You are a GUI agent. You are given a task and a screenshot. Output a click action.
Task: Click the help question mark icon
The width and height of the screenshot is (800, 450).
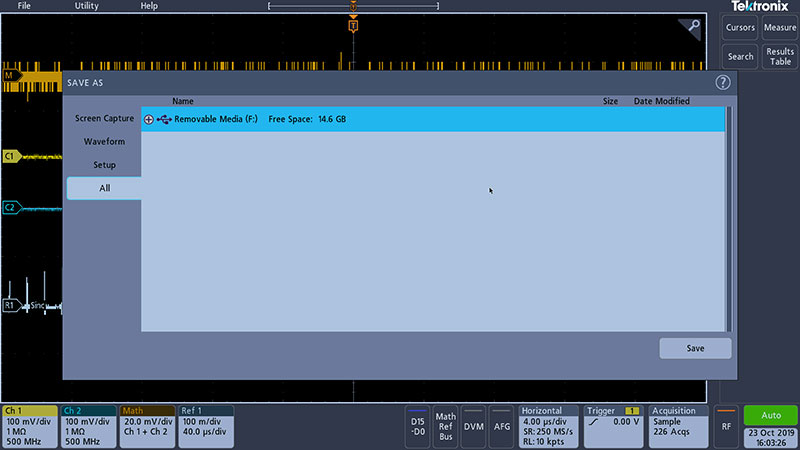tap(722, 83)
